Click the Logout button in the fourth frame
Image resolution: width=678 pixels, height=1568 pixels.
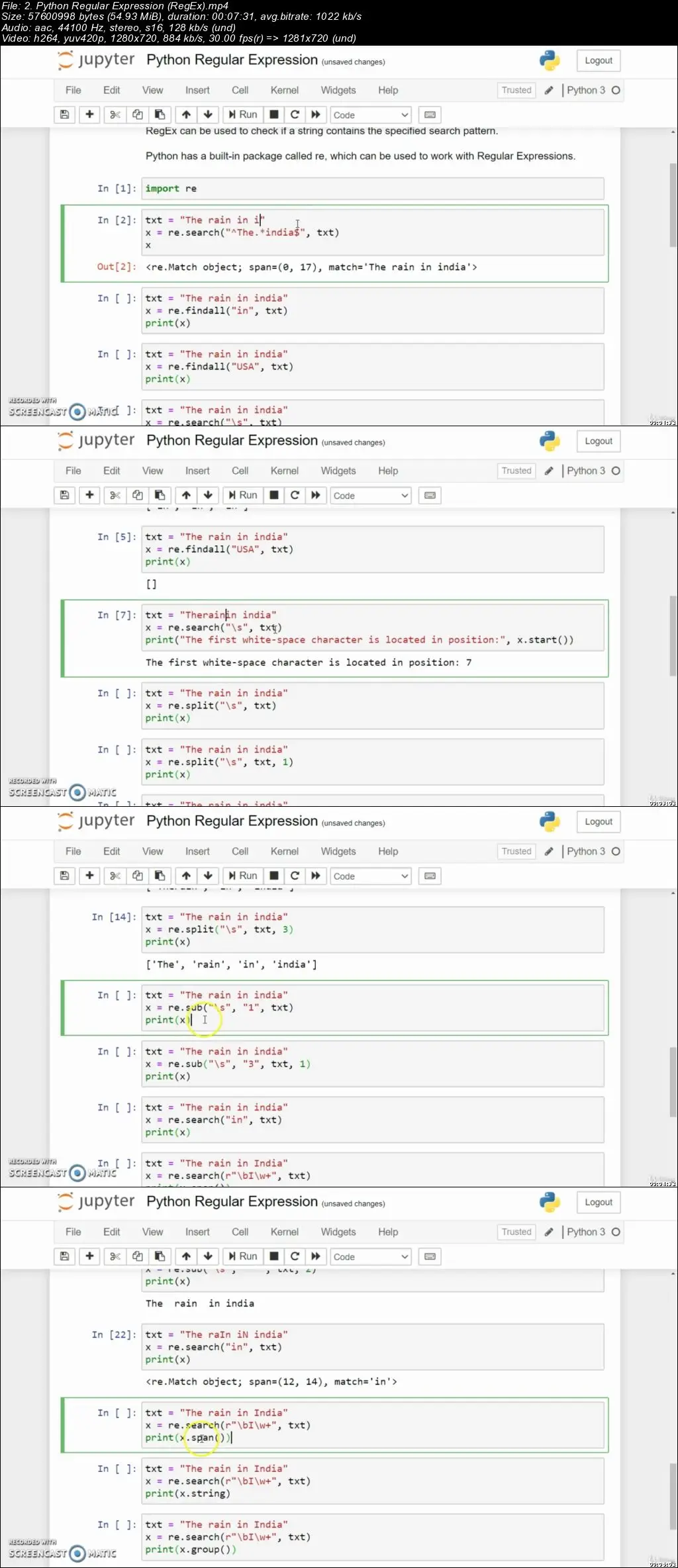coord(599,1202)
